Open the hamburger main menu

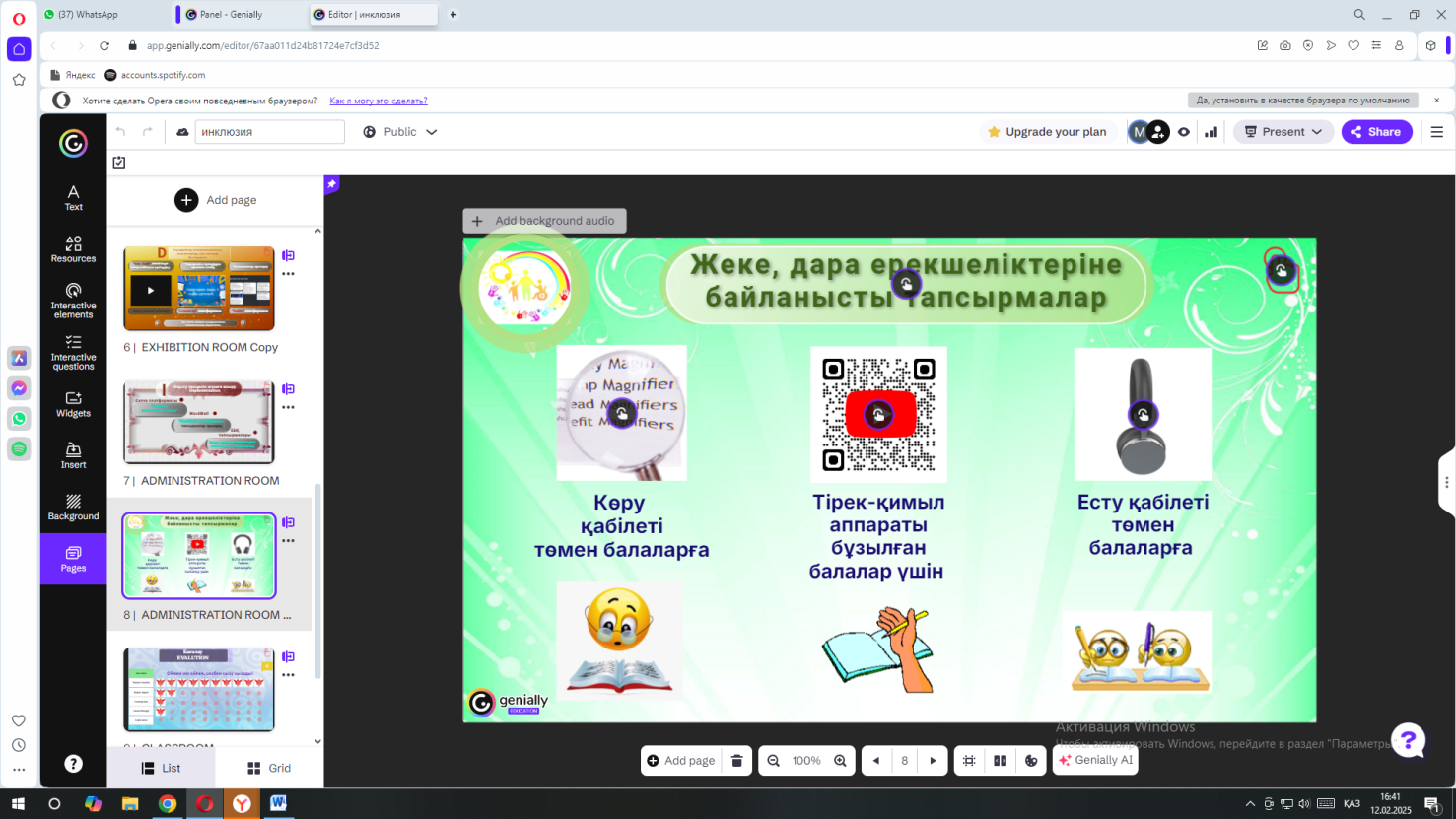click(1436, 132)
